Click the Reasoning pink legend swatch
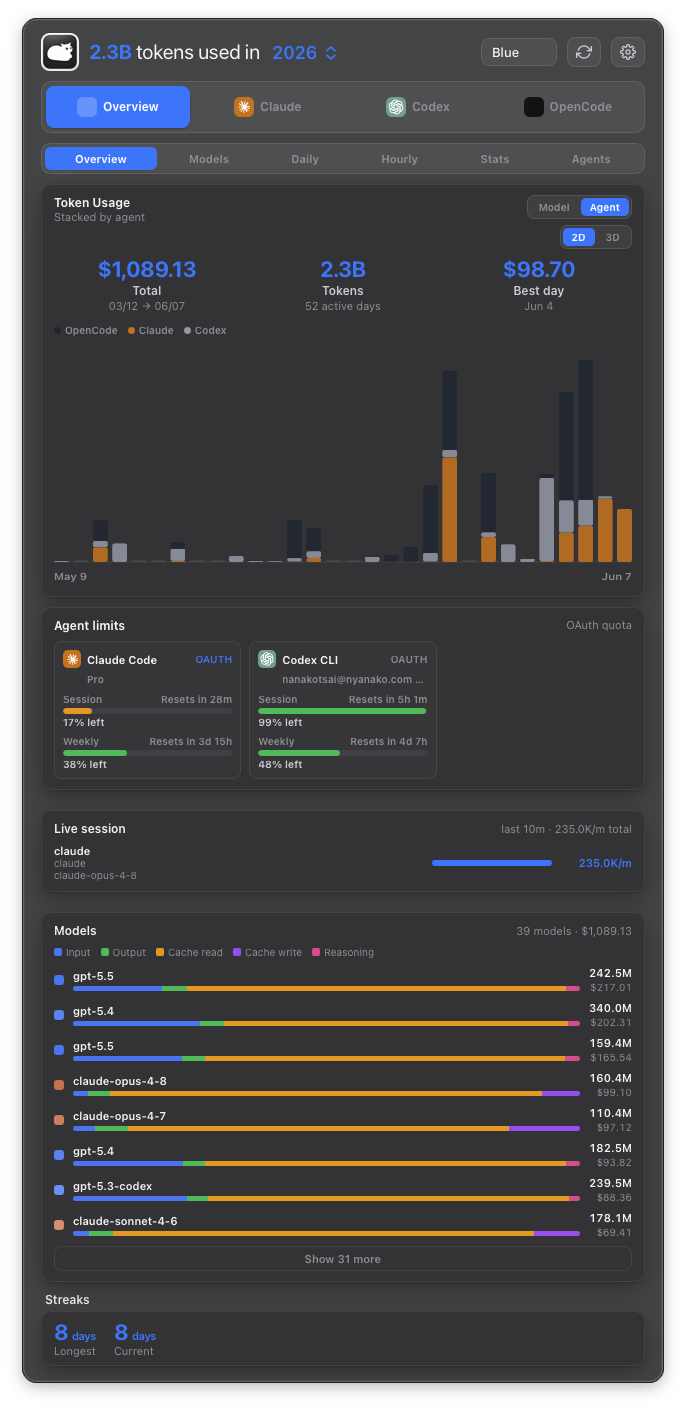The image size is (686, 1409). click(317, 953)
